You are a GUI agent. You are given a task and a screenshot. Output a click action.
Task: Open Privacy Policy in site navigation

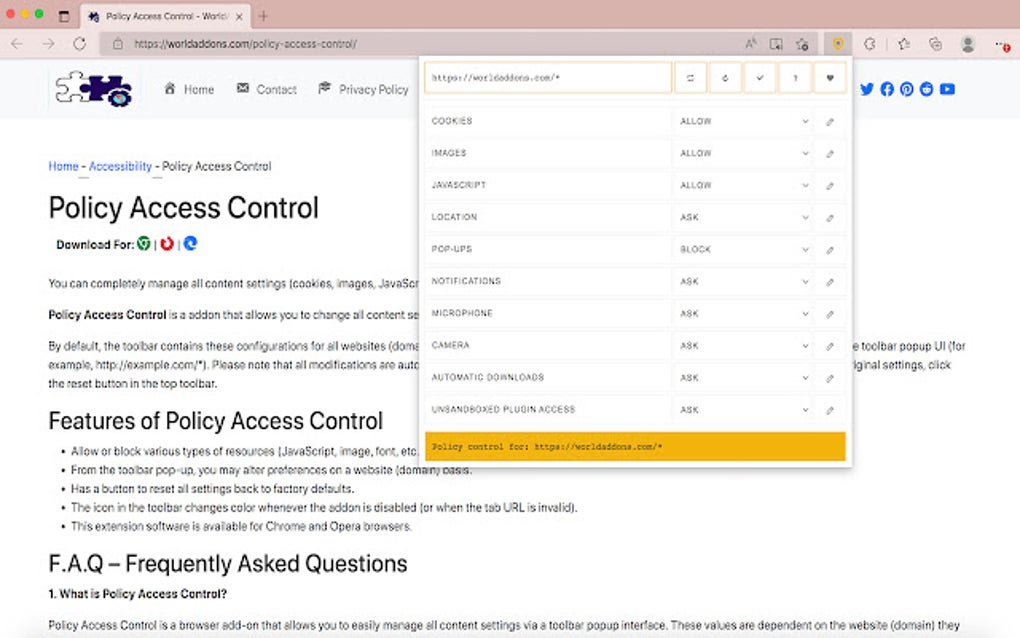(363, 89)
